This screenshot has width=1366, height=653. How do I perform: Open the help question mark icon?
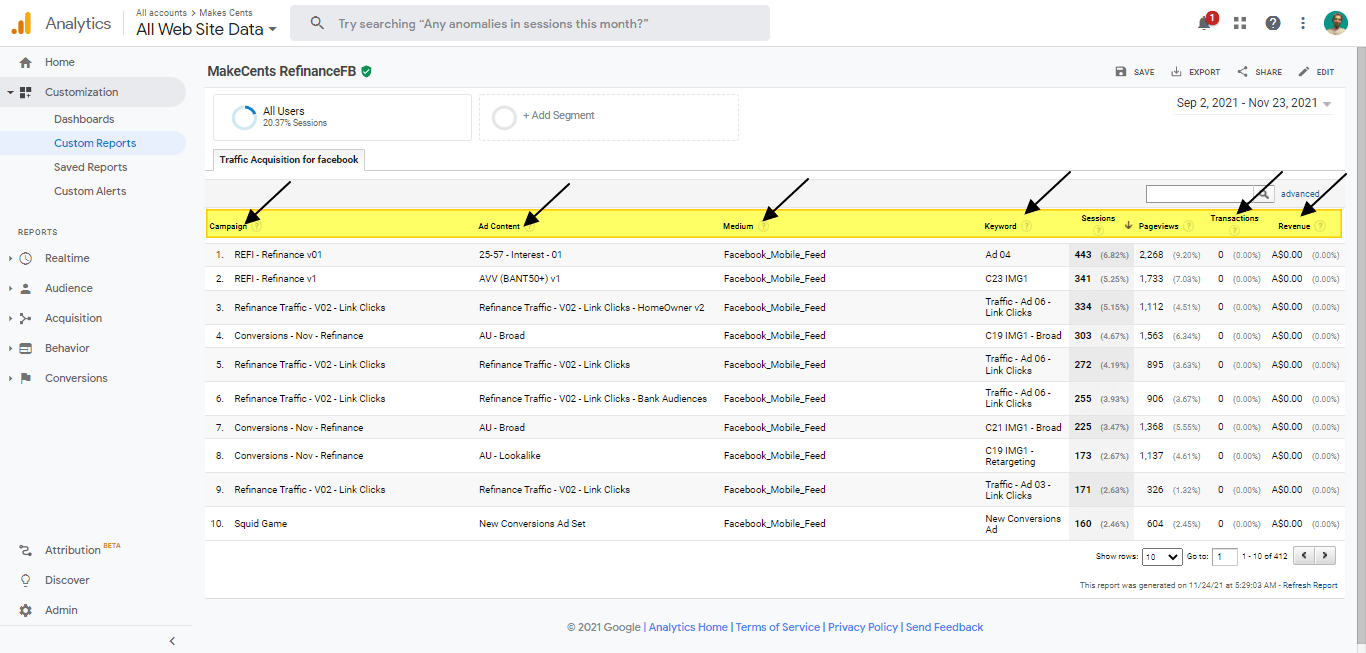coord(1273,23)
